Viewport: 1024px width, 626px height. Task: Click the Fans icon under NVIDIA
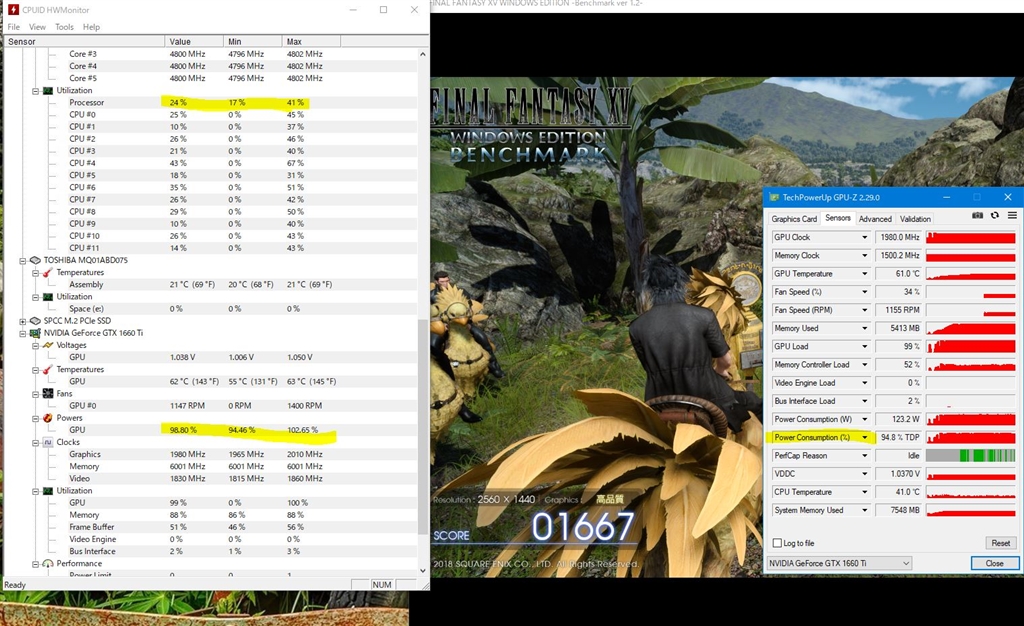pos(48,394)
